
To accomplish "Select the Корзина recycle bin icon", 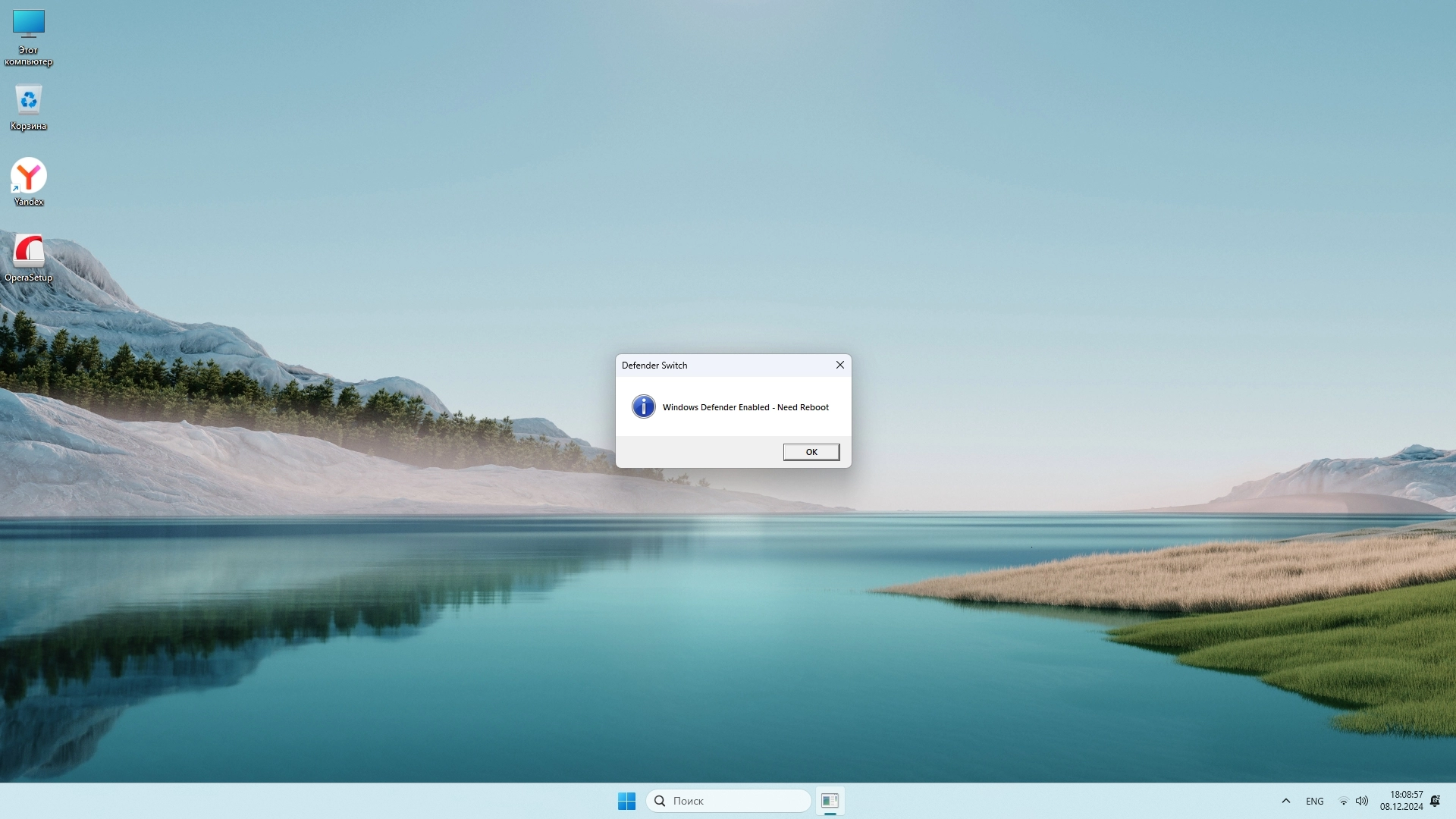I will pyautogui.click(x=29, y=100).
